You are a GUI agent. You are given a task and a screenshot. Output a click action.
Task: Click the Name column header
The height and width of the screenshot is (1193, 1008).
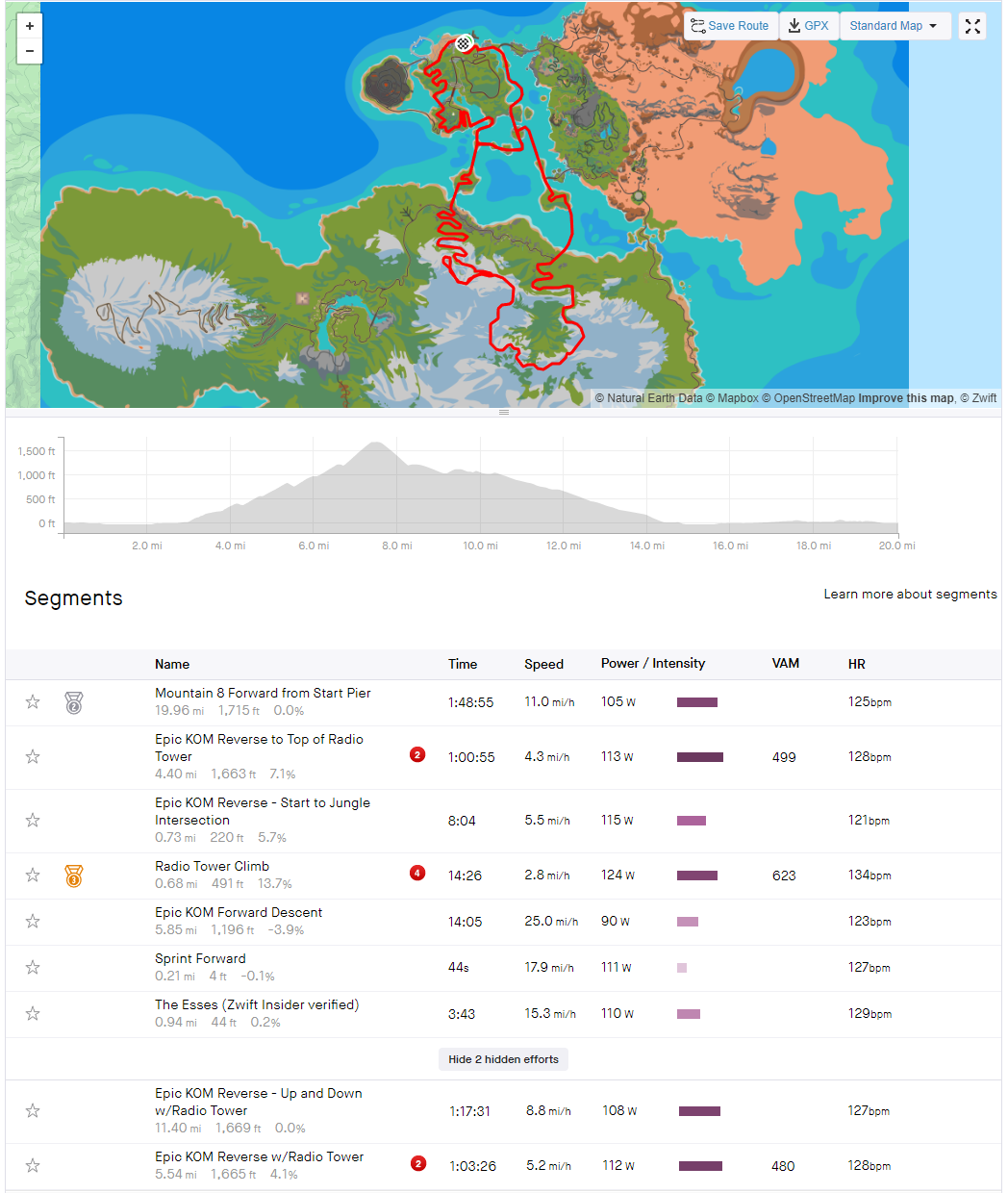172,664
